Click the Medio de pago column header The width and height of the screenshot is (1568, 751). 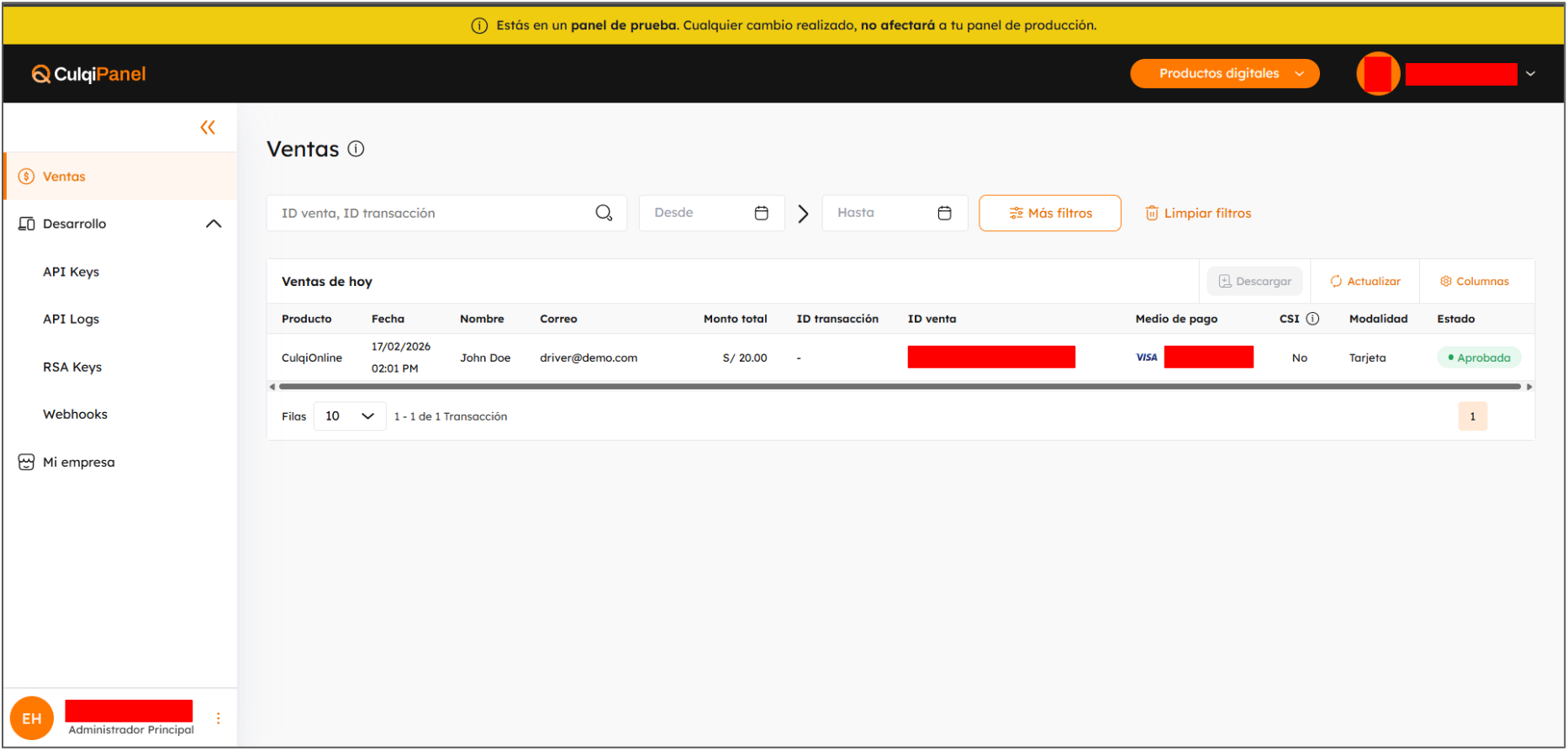coord(1176,319)
